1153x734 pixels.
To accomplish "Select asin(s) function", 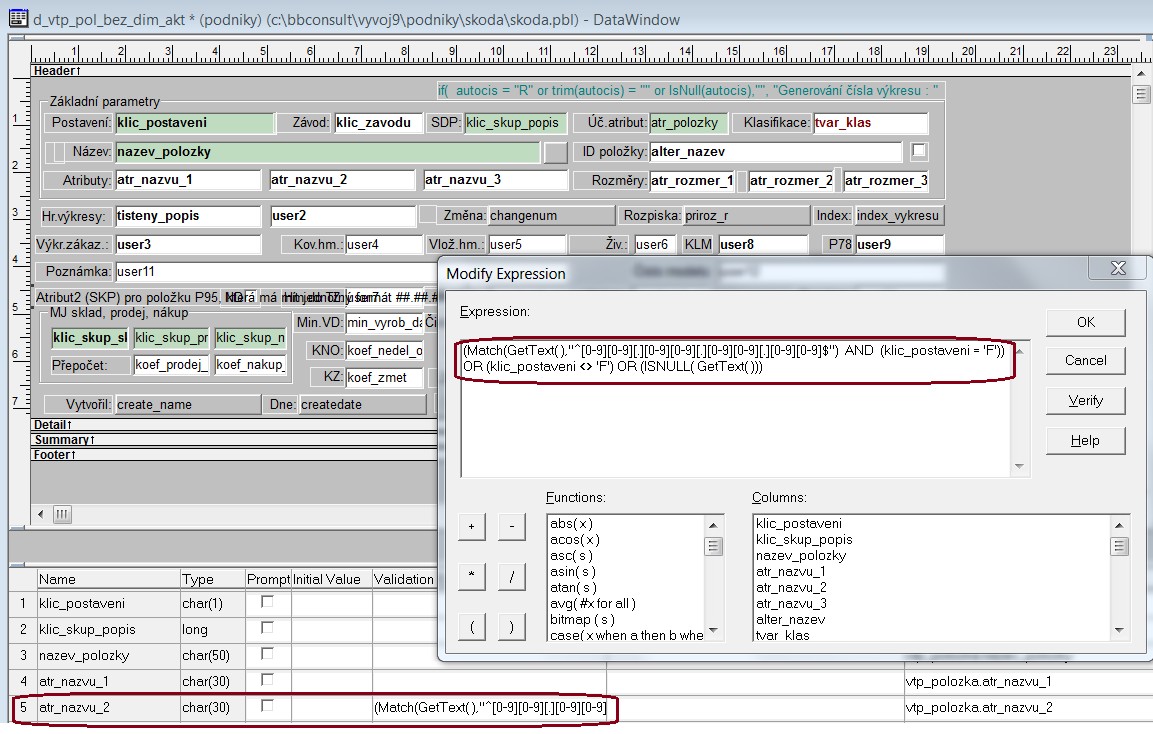I will click(x=573, y=571).
